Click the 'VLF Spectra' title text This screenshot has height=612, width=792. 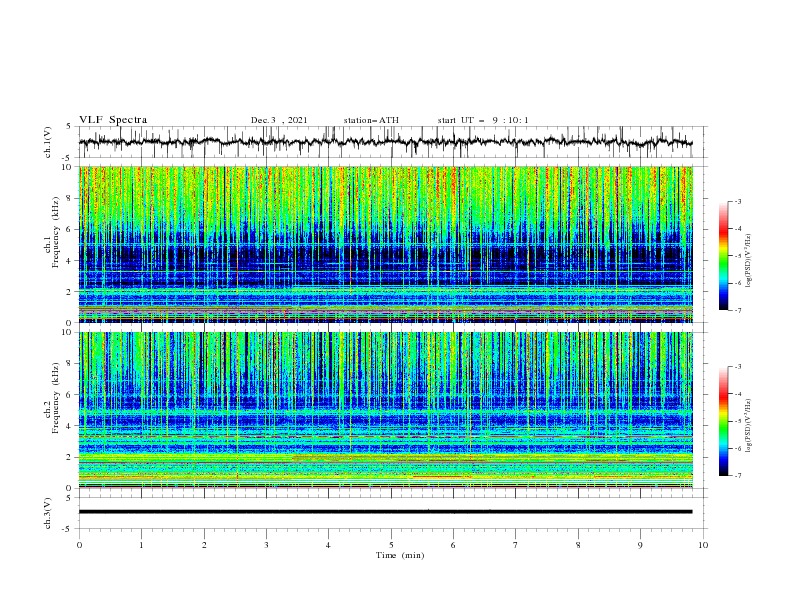click(x=113, y=120)
